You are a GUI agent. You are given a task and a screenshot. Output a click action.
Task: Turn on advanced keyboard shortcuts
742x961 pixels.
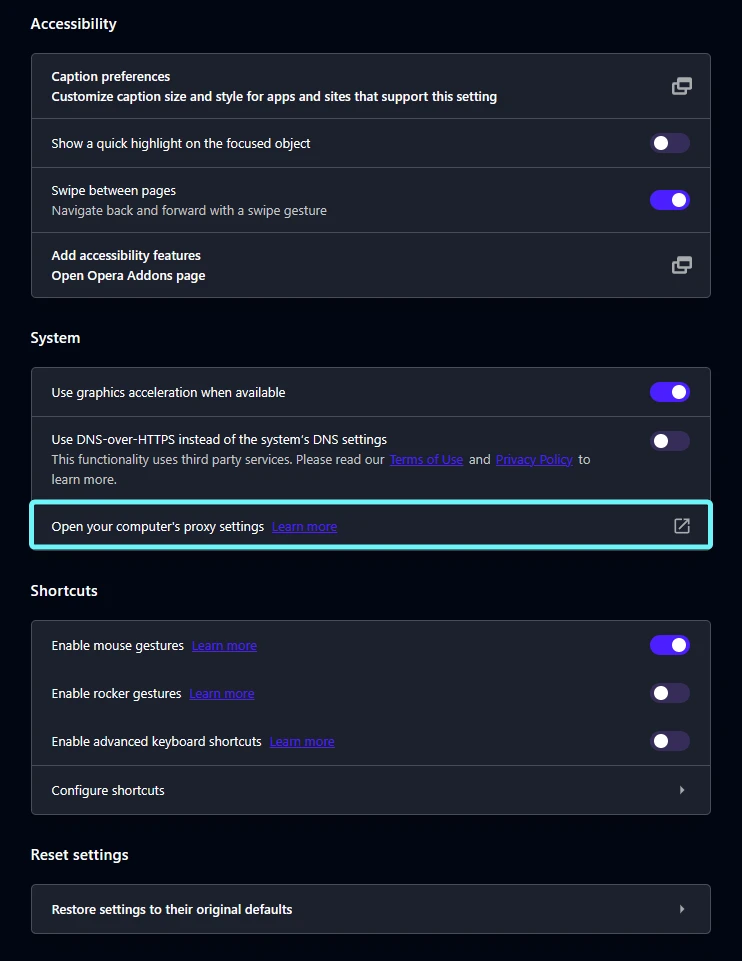point(670,741)
